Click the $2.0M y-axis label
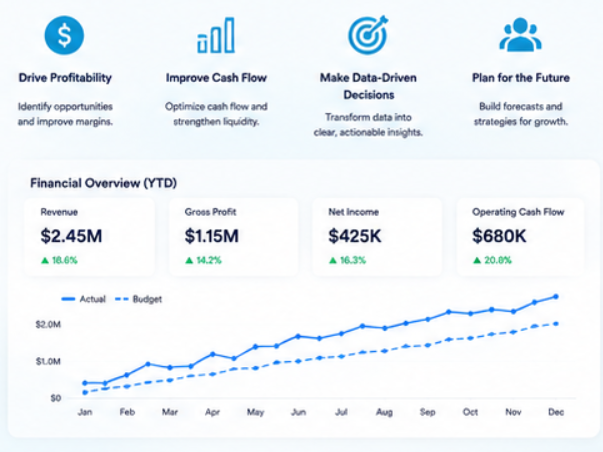The image size is (603, 452). (48, 325)
